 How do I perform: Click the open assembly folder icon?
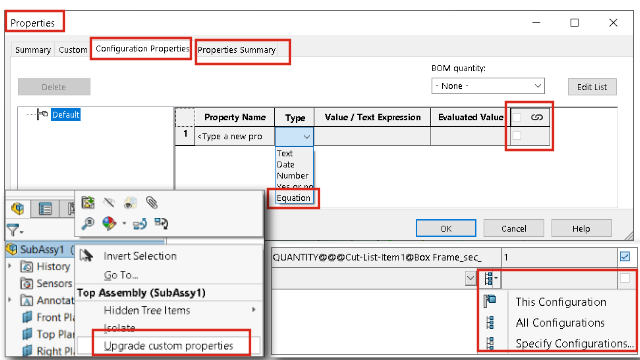point(87,202)
